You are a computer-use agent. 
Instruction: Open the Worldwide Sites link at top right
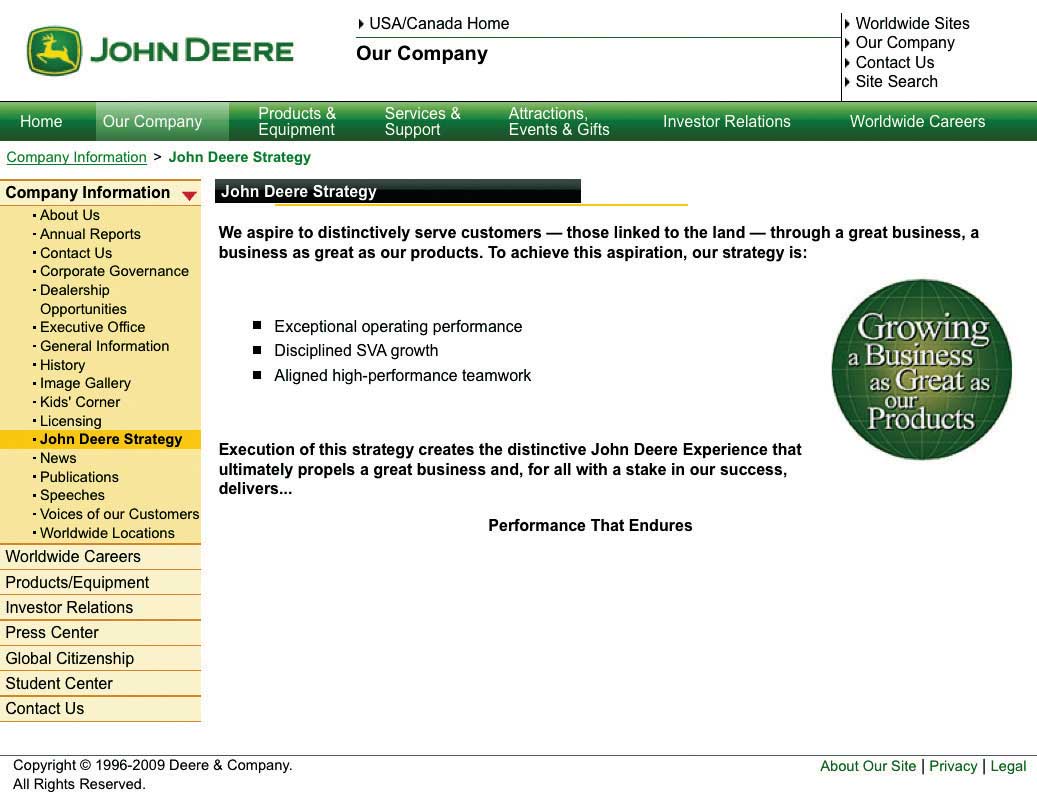tap(912, 24)
